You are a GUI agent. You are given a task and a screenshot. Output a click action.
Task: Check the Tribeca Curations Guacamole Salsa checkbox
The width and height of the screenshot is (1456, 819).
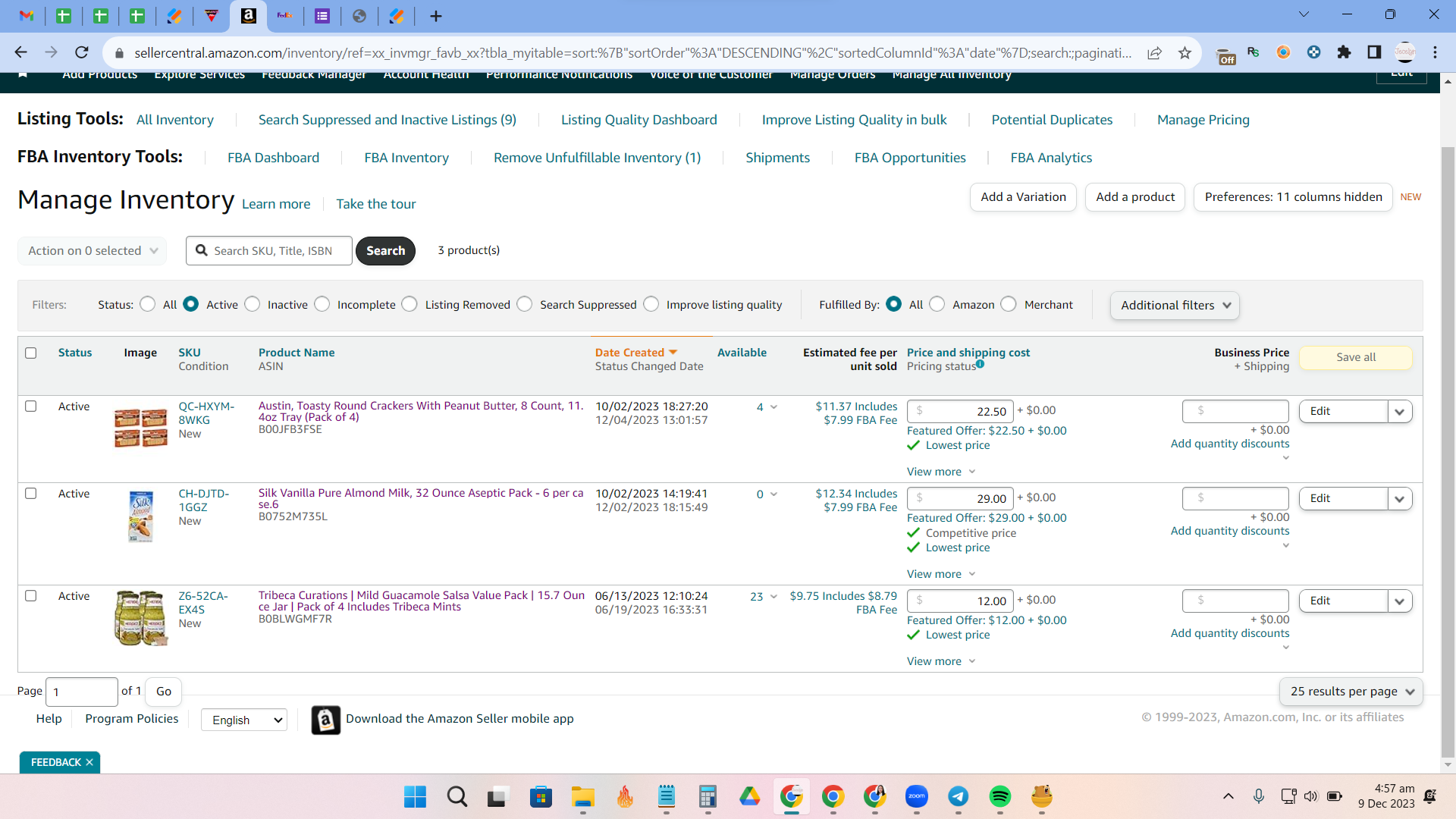[31, 596]
